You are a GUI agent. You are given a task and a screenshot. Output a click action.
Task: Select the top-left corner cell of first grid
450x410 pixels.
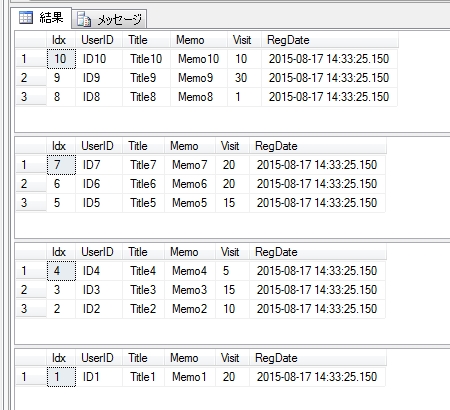pos(31,40)
